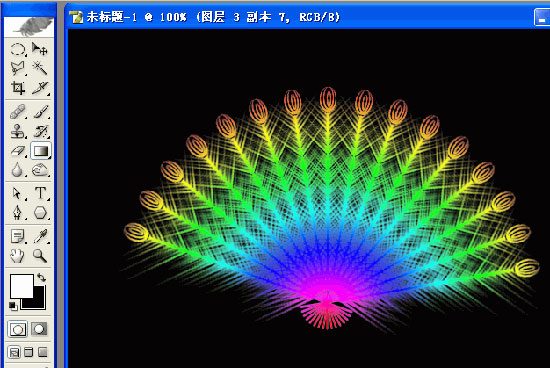Choose the Pen tool
Viewport: 550px width, 368px height.
coord(18,213)
